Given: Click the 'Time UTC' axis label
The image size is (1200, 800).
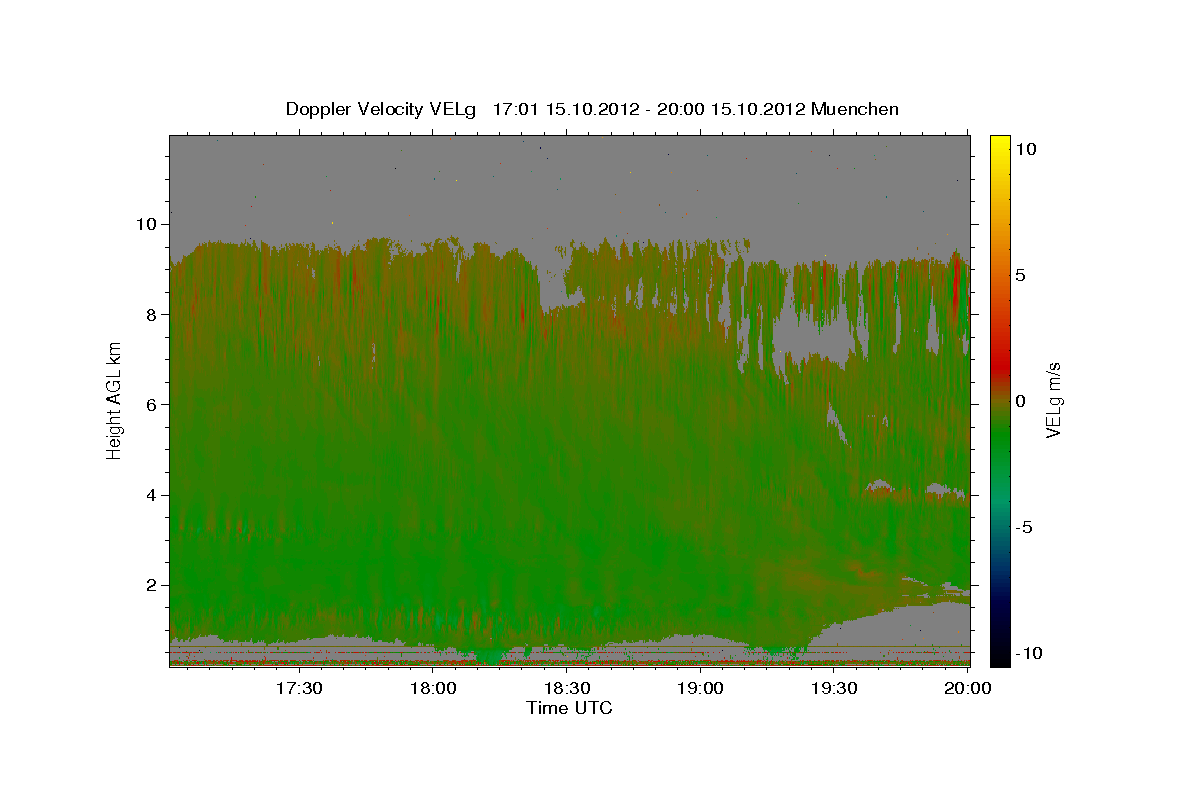Looking at the screenshot, I should tap(569, 708).
